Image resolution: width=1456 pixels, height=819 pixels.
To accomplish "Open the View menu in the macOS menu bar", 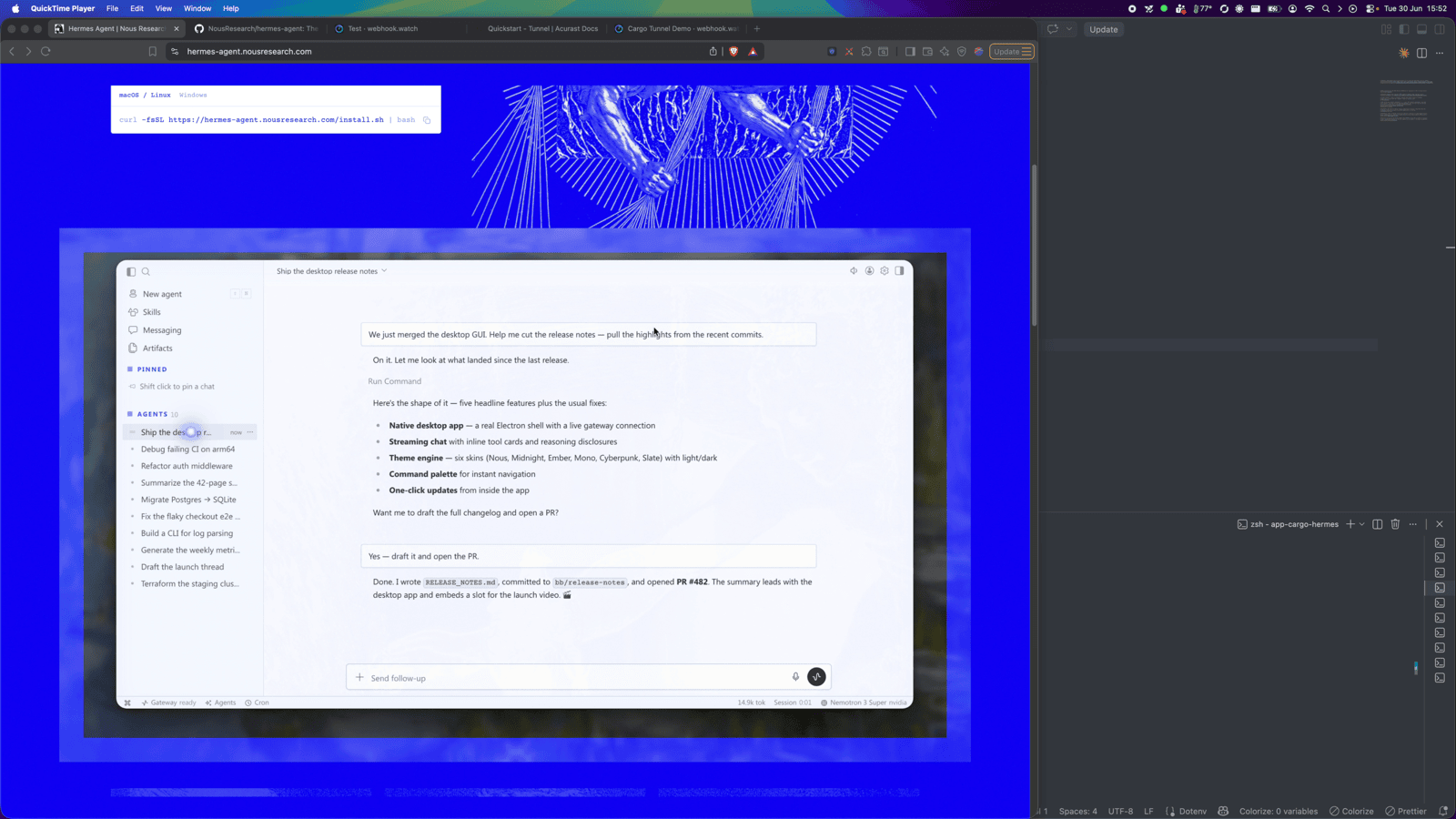I will pos(164,8).
